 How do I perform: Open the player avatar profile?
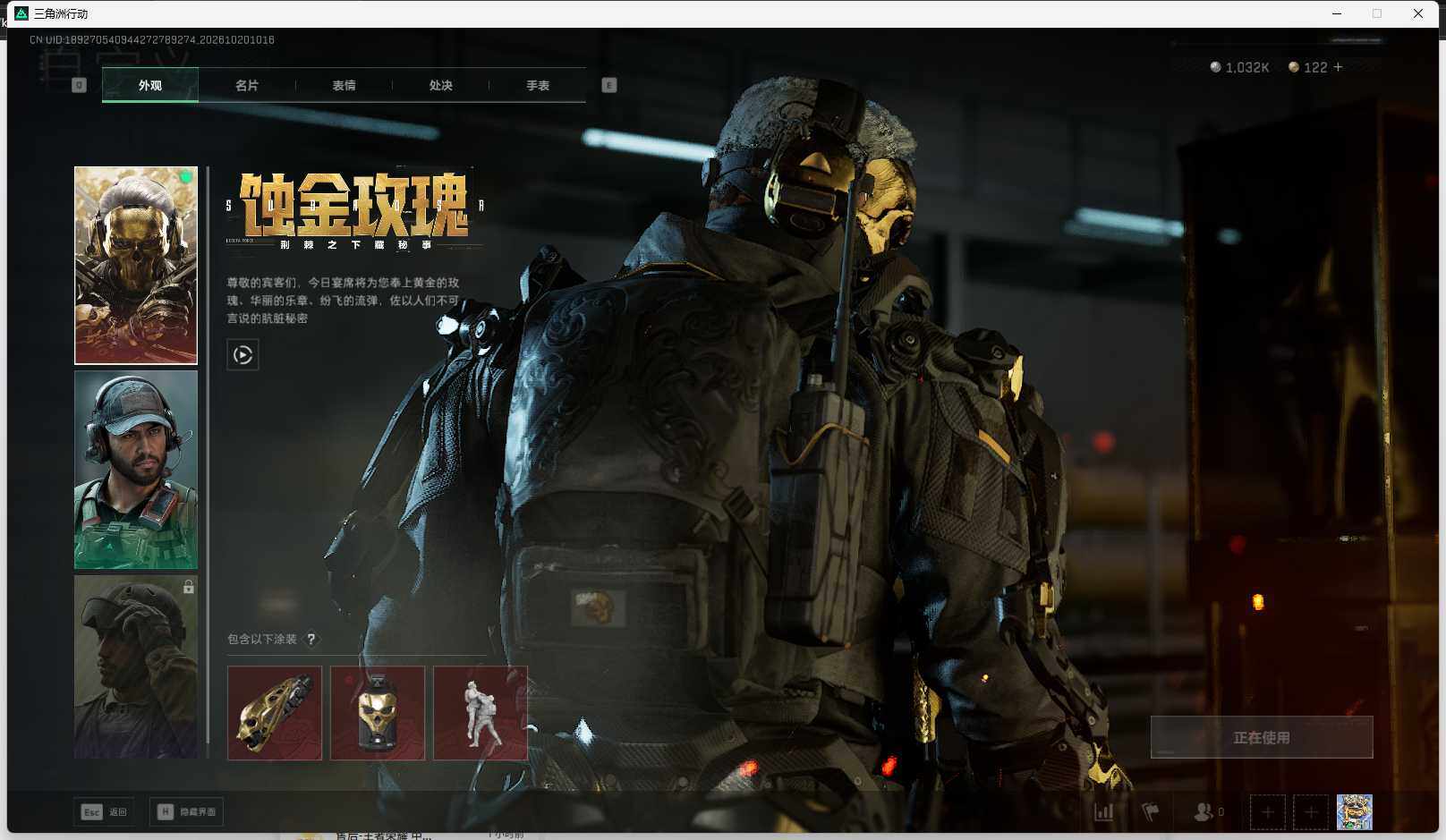click(x=1355, y=812)
